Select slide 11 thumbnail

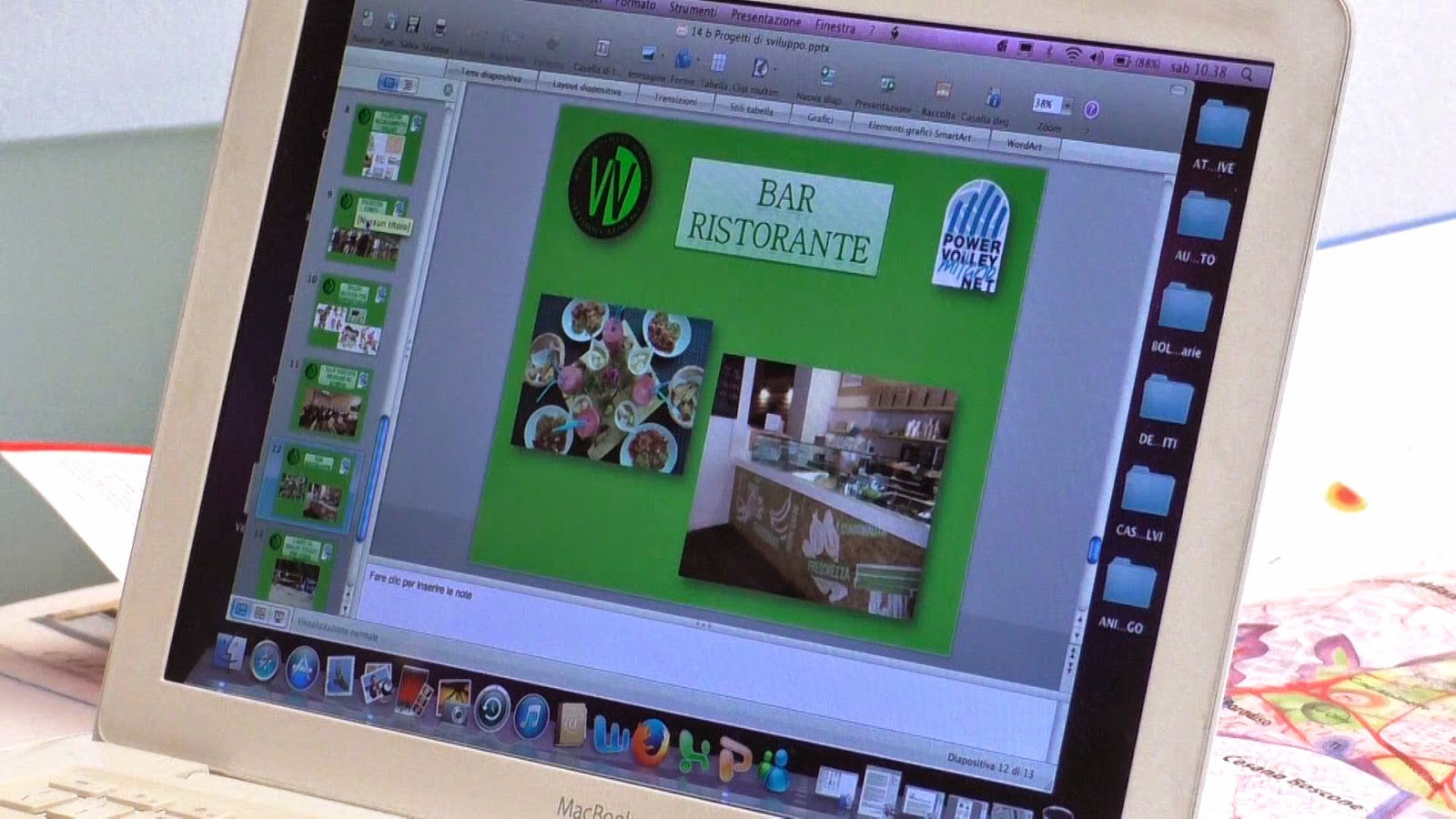331,399
